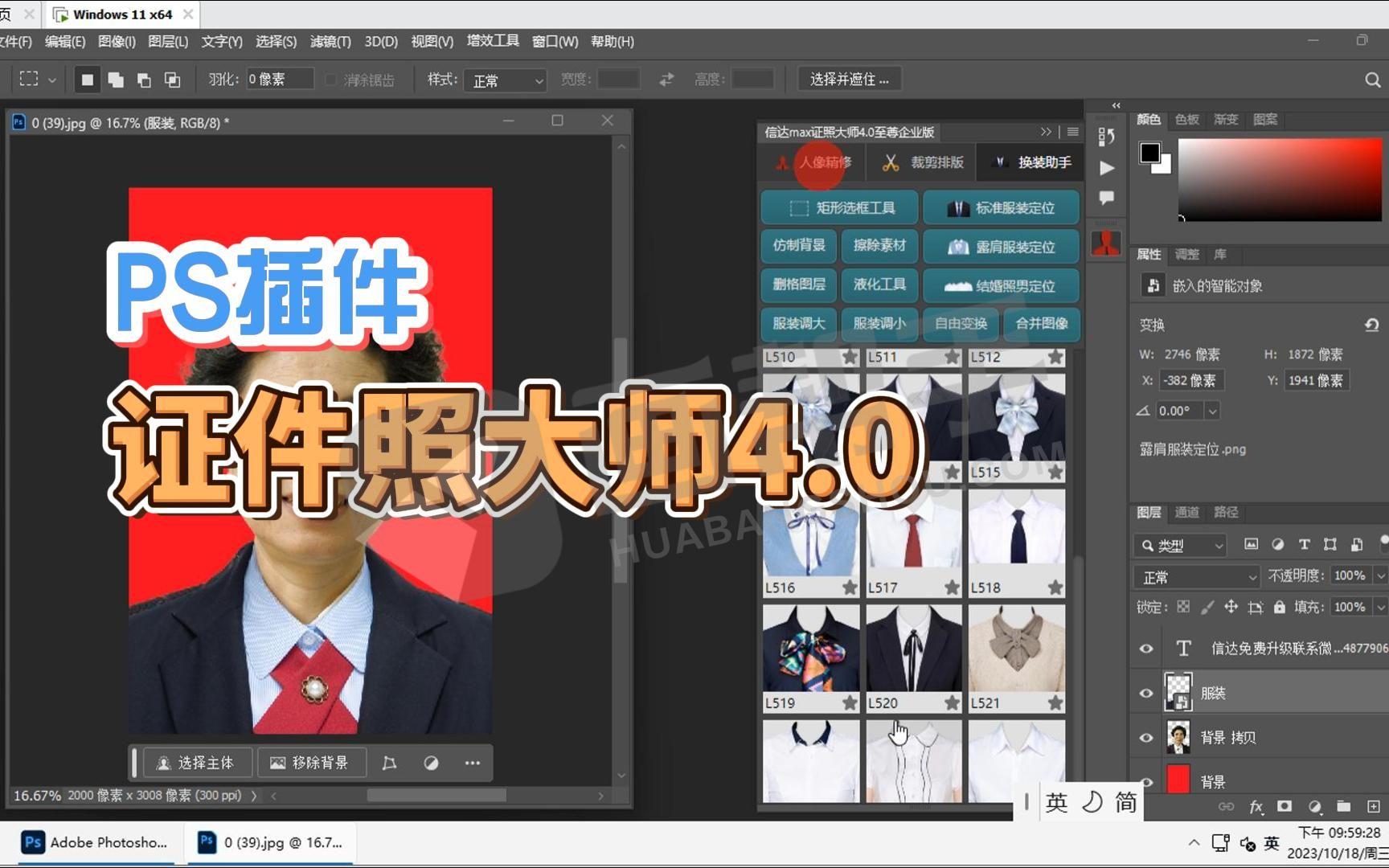Create new adjustment layer icon
1389x868 pixels.
coord(1314,806)
